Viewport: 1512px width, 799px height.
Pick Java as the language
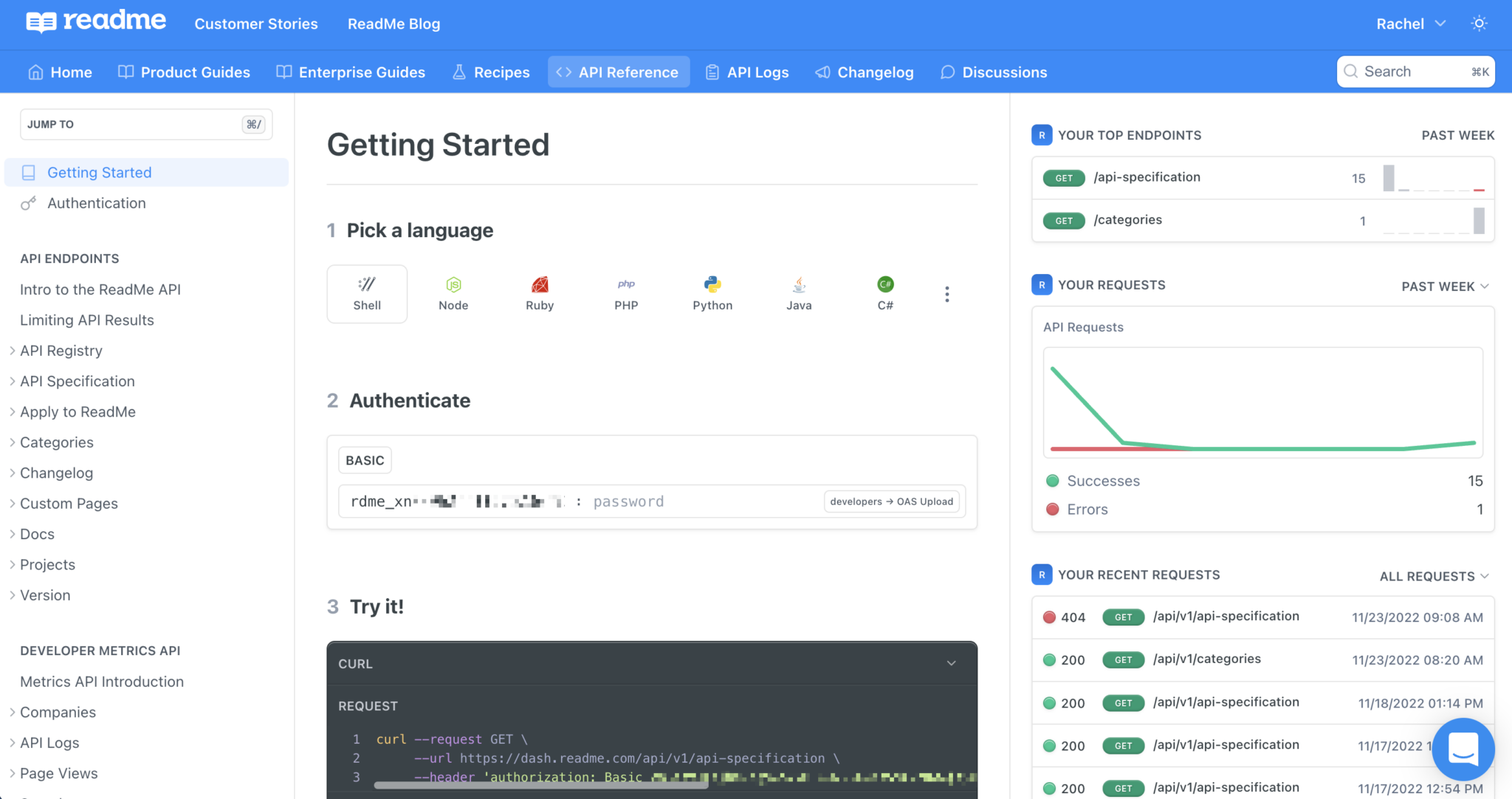(798, 293)
